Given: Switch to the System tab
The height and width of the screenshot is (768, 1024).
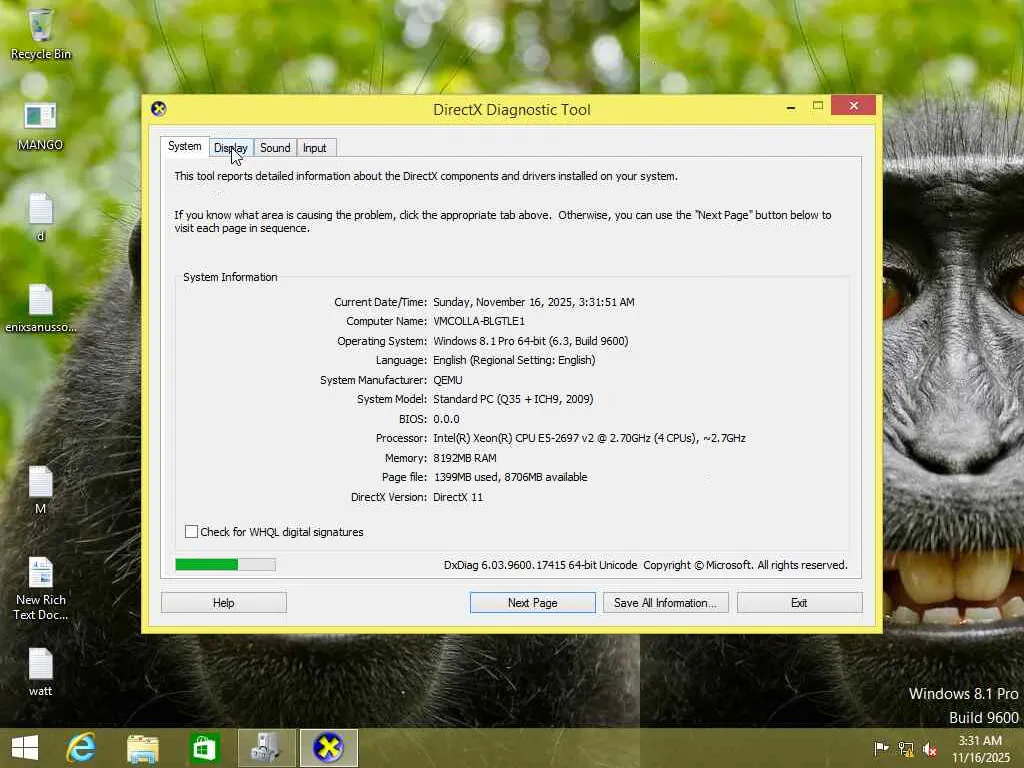Looking at the screenshot, I should tap(184, 146).
